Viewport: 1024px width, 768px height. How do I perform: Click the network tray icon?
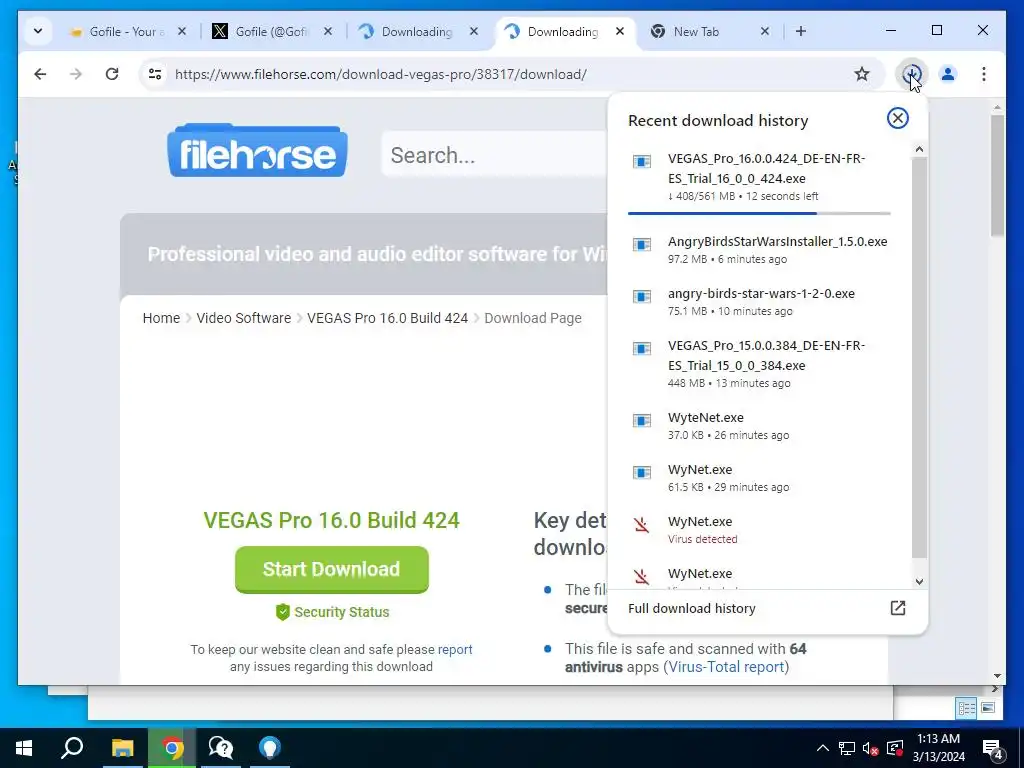coord(847,748)
